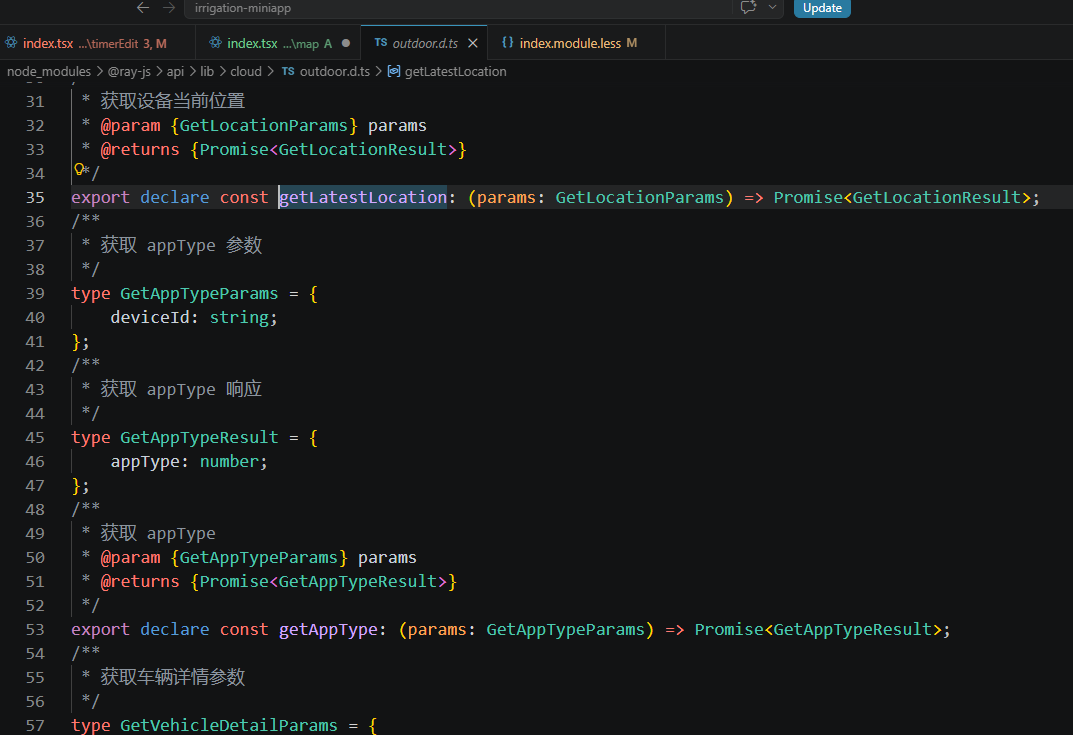Switch to index.tsx map tab

[x=272, y=44]
